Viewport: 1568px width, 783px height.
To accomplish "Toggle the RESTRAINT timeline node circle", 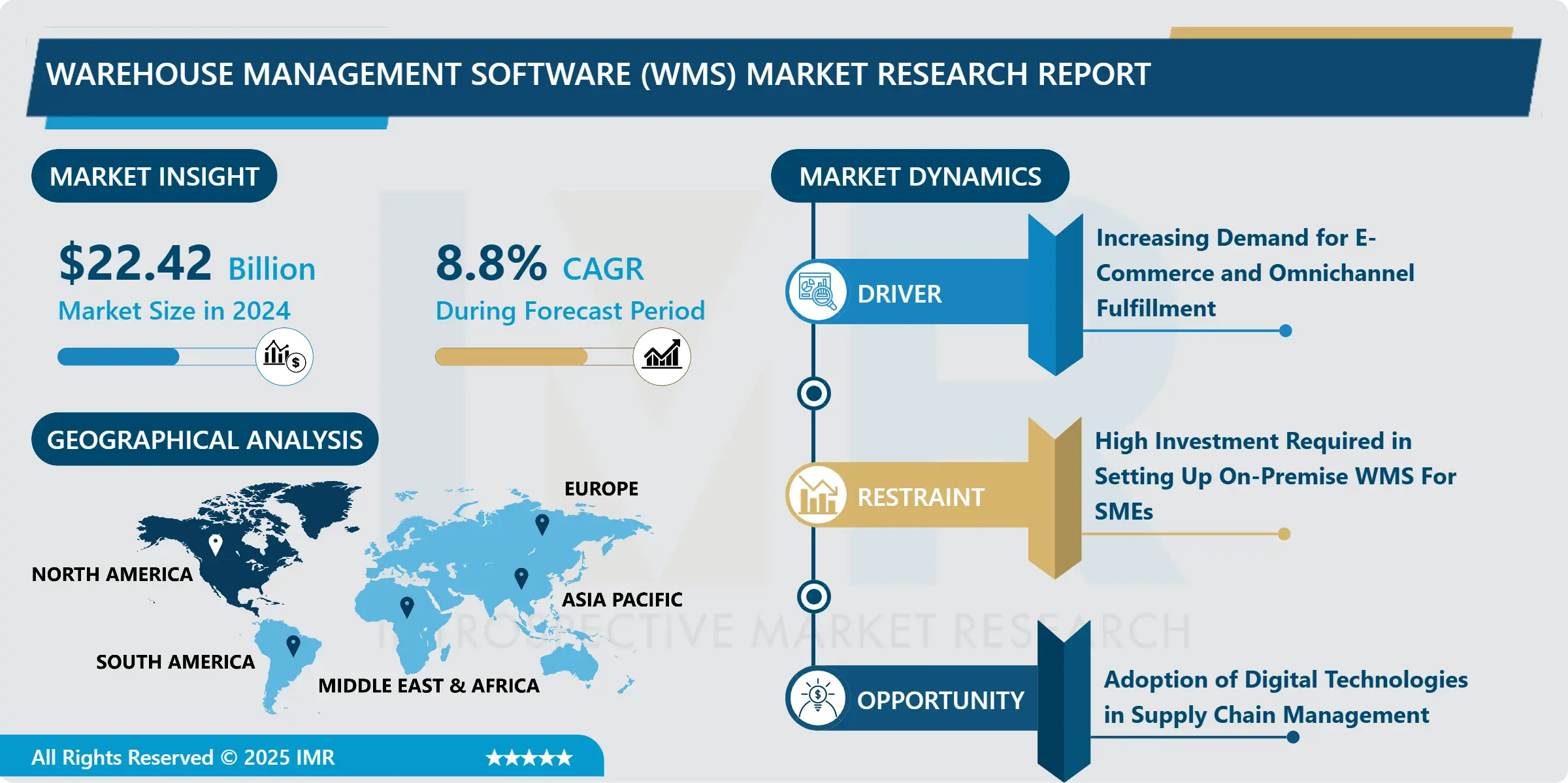I will (812, 597).
